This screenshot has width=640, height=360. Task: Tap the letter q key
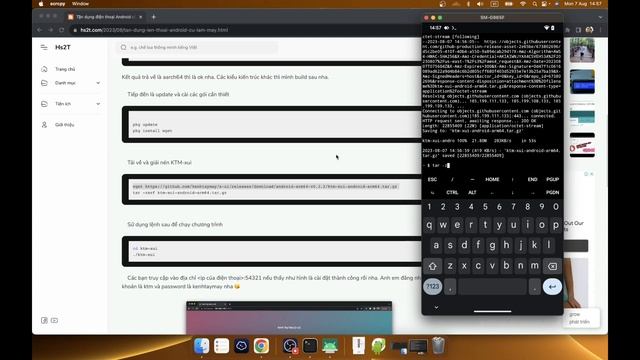coord(429,225)
